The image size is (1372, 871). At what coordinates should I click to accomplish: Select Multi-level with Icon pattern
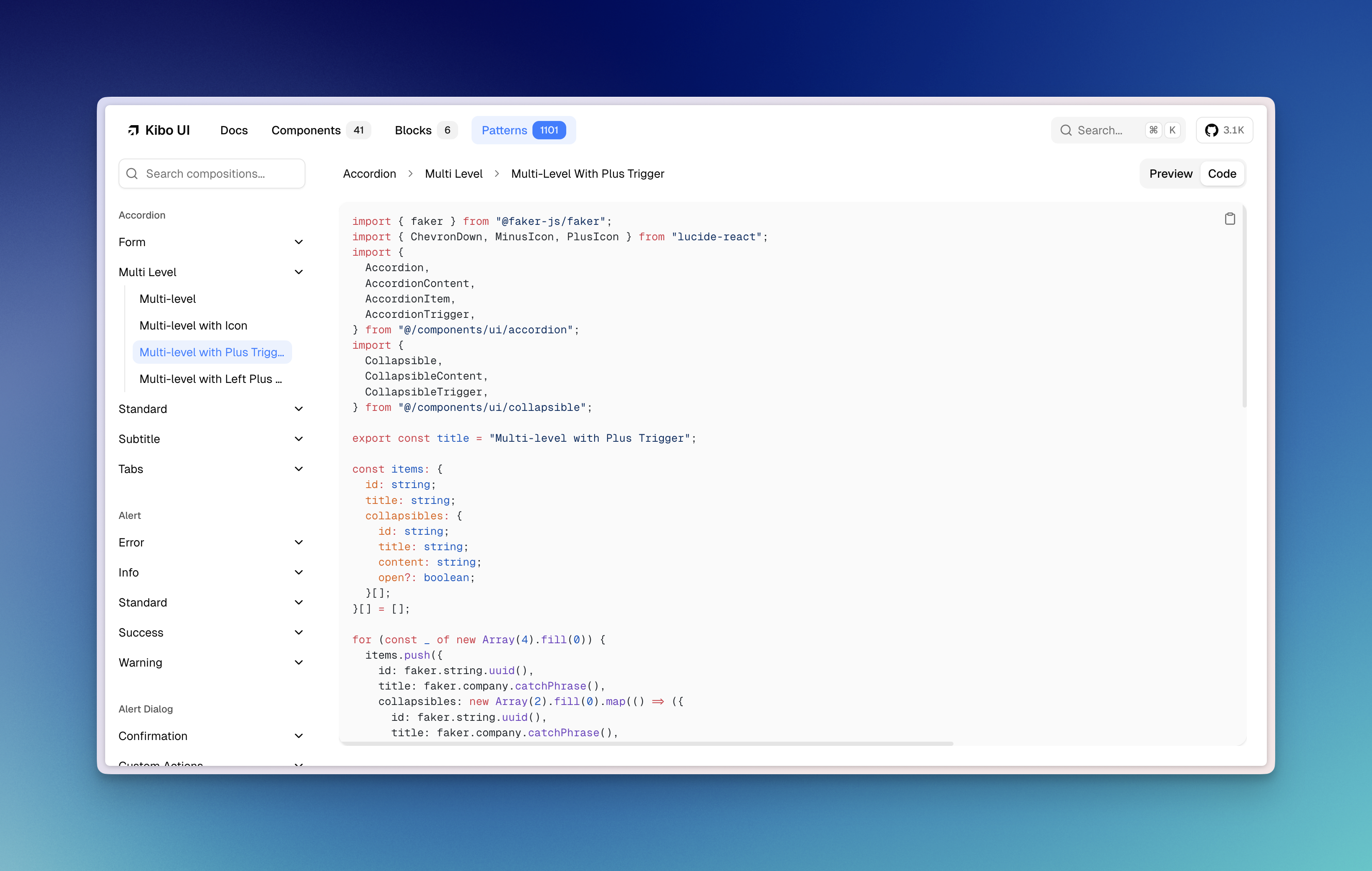pyautogui.click(x=193, y=325)
